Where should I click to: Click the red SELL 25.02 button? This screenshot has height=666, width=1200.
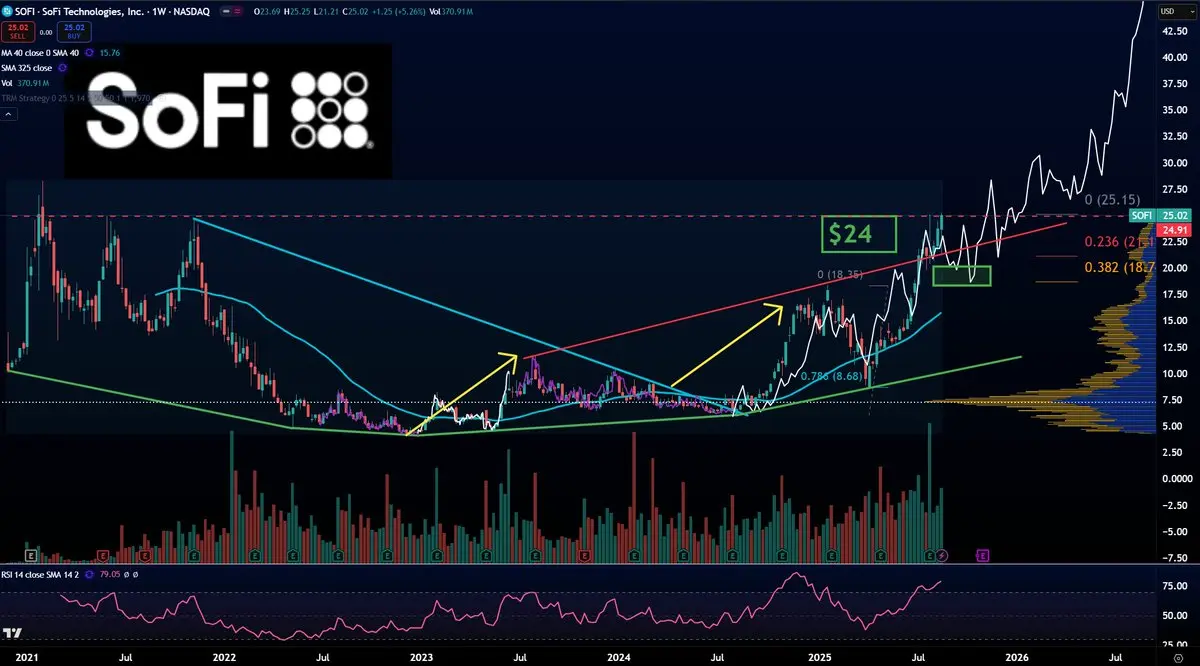[x=18, y=32]
